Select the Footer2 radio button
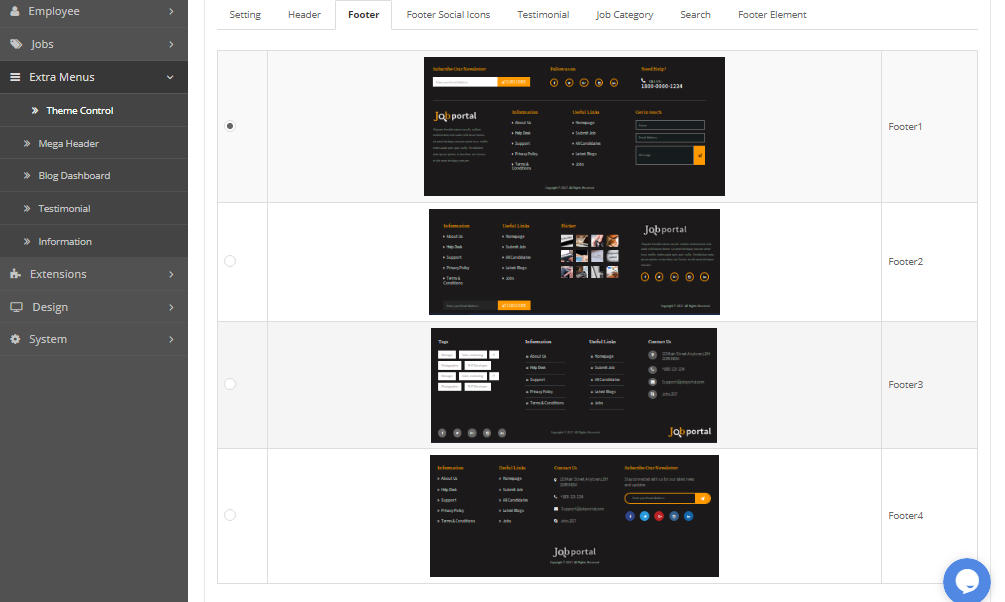1005x602 pixels. coord(230,261)
